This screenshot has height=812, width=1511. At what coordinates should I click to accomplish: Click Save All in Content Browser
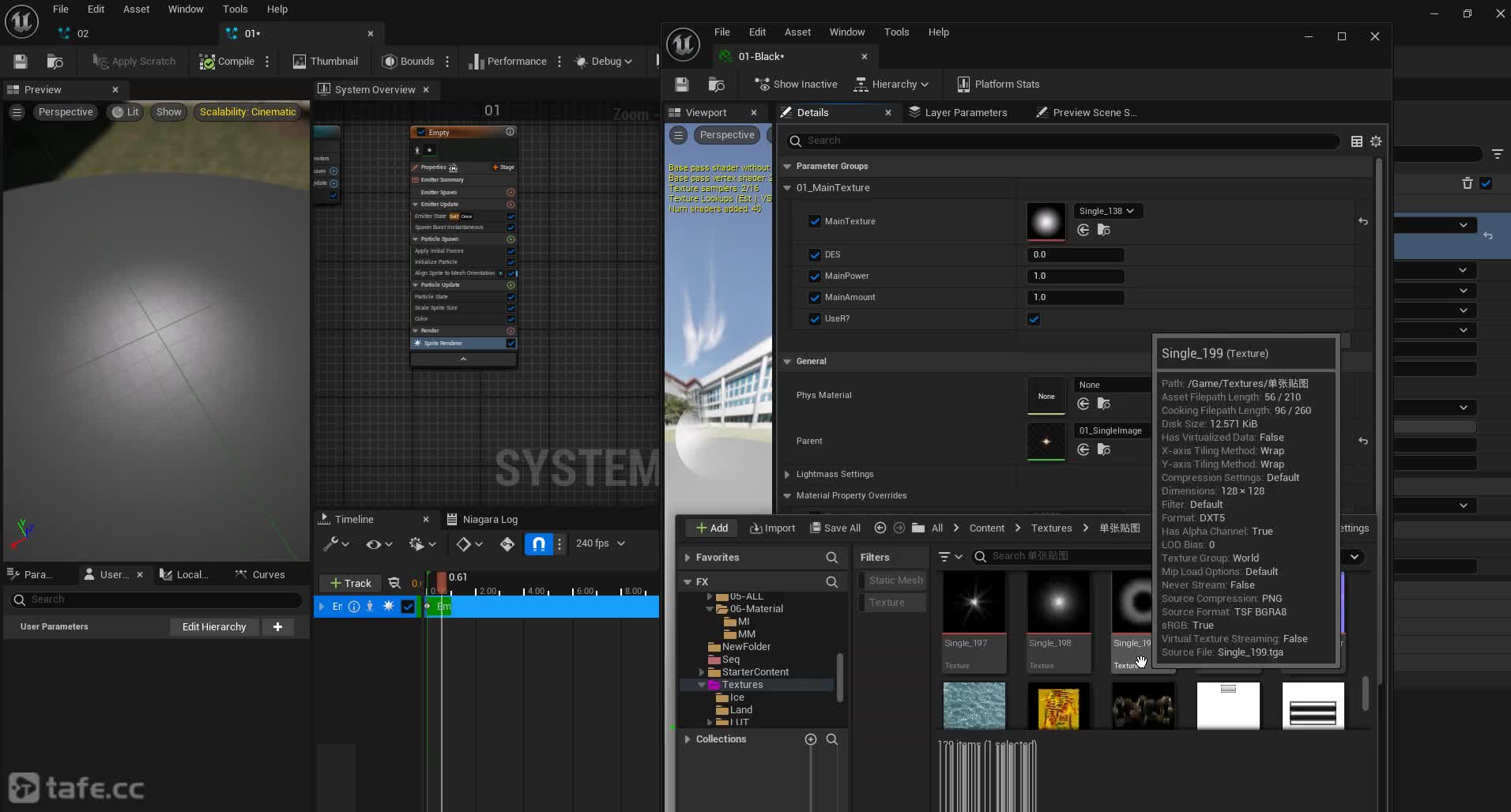[x=835, y=528]
